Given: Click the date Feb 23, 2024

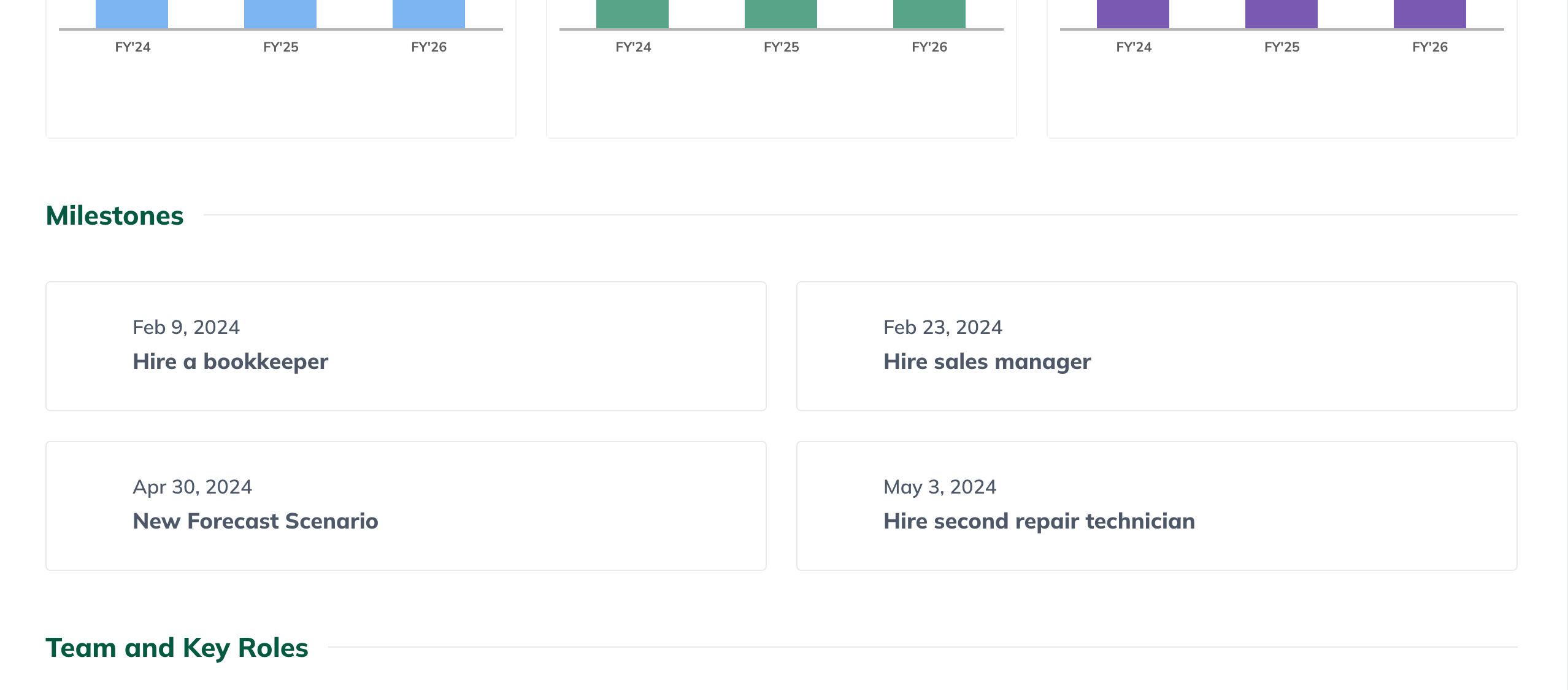Looking at the screenshot, I should 942,327.
